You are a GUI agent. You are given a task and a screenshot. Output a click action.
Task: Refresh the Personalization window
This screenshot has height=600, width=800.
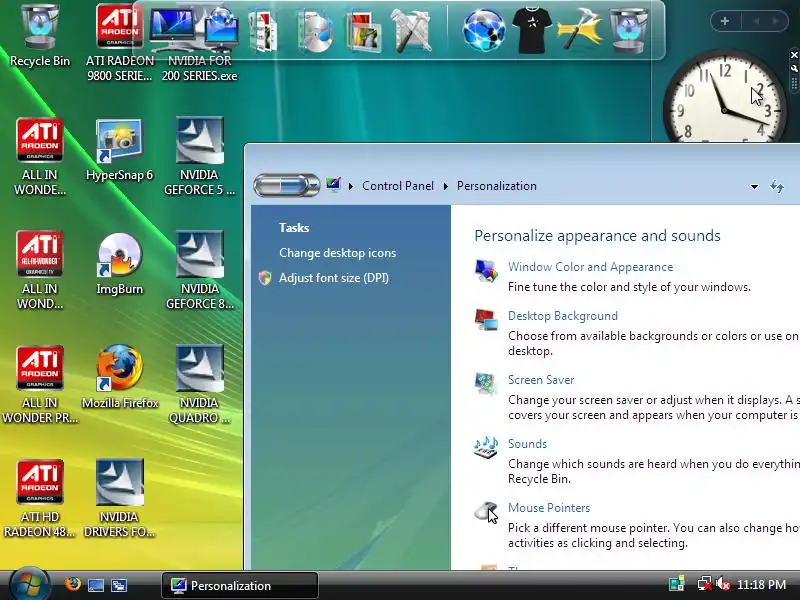pos(777,187)
